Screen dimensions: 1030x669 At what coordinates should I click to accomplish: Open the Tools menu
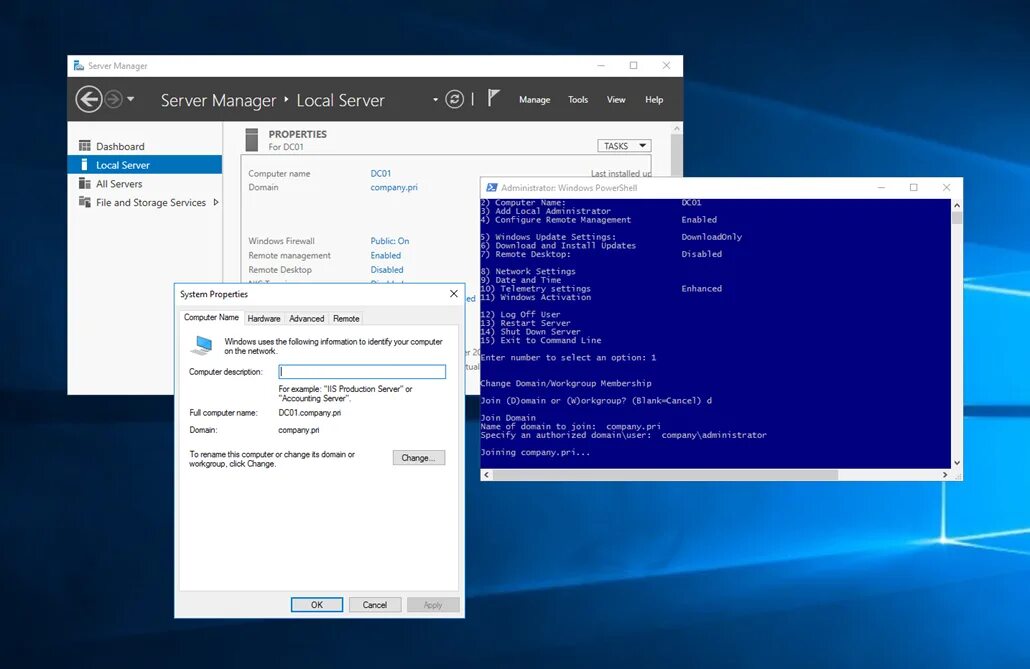[x=578, y=100]
